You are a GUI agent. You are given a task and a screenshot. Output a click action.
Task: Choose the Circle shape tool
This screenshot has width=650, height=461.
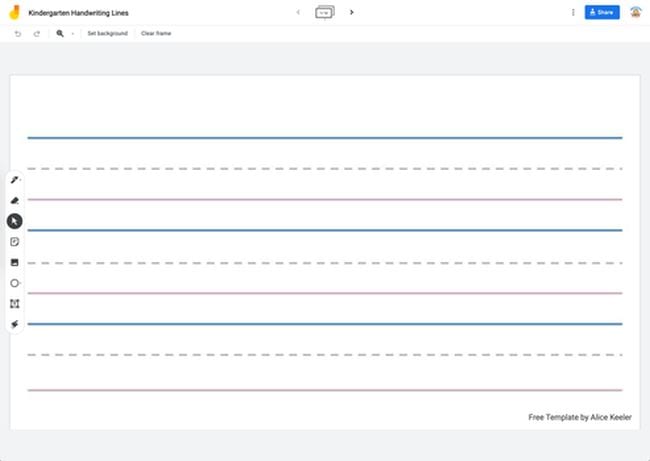pos(15,283)
